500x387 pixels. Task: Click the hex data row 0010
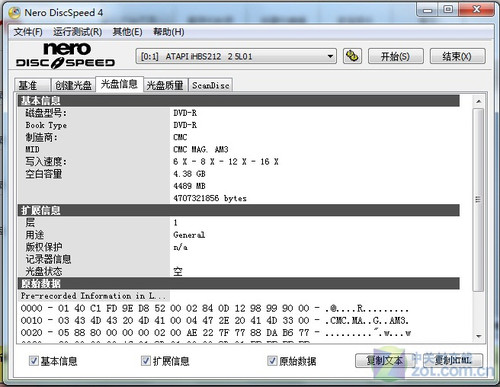tap(215, 320)
